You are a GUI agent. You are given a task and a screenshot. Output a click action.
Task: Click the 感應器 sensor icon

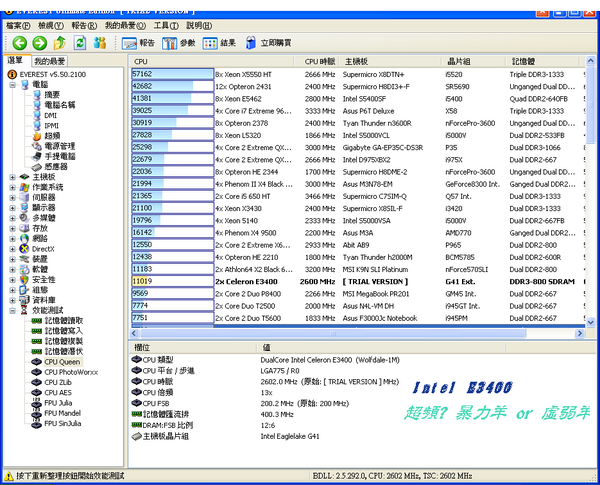(37, 167)
